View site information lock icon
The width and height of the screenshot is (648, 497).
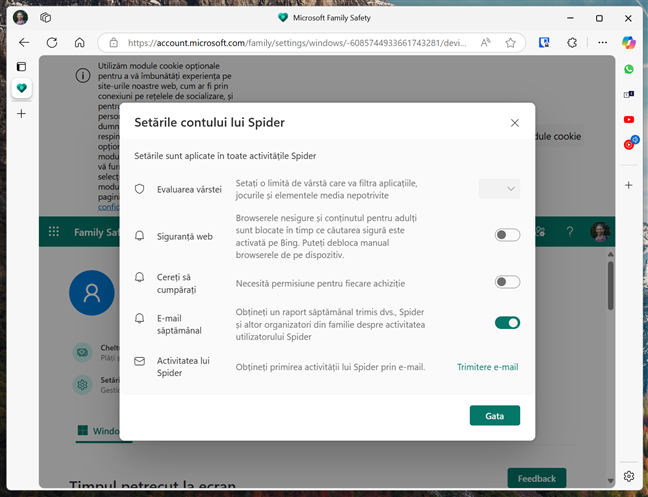(x=114, y=43)
